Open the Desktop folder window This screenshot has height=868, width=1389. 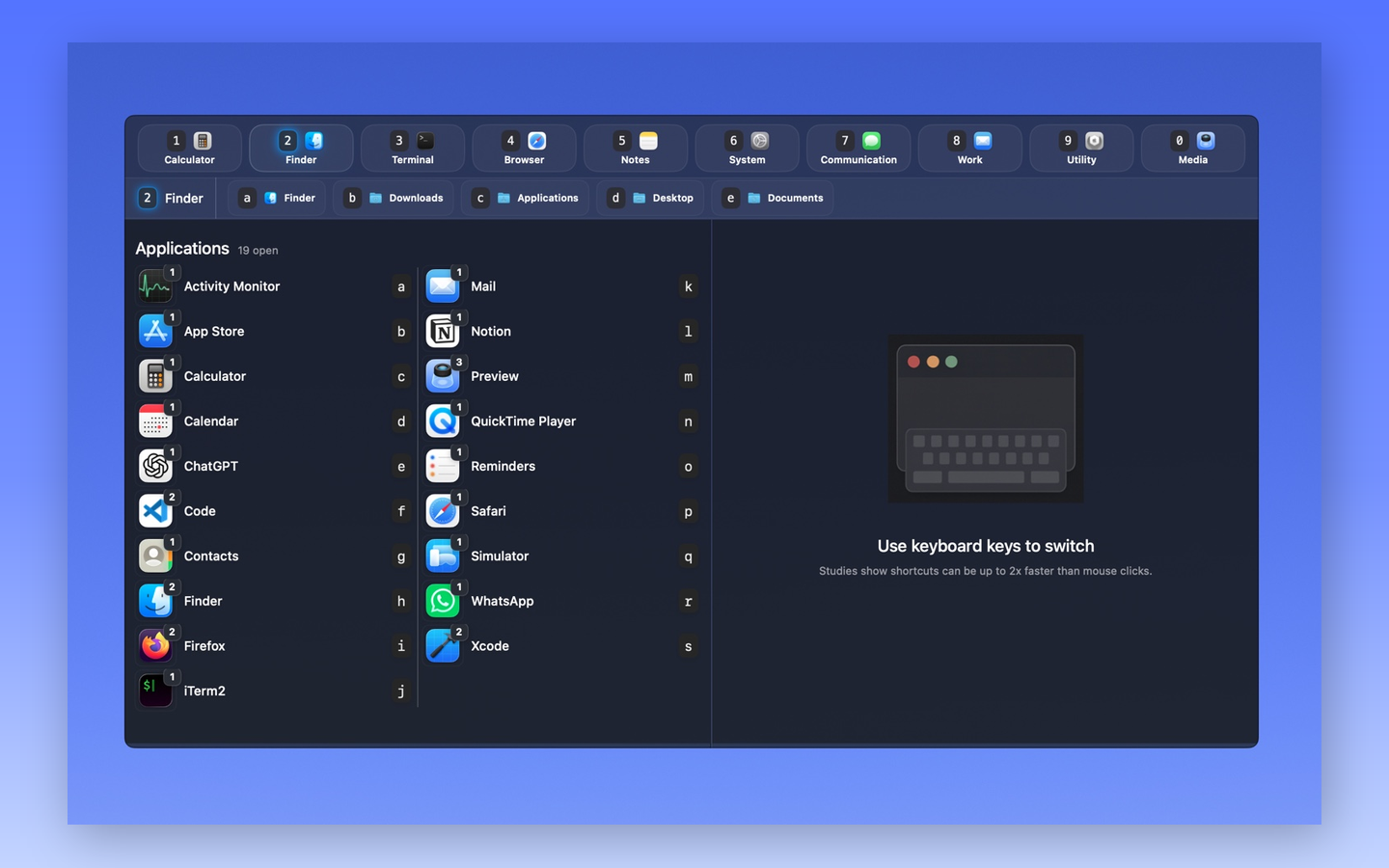coord(650,198)
